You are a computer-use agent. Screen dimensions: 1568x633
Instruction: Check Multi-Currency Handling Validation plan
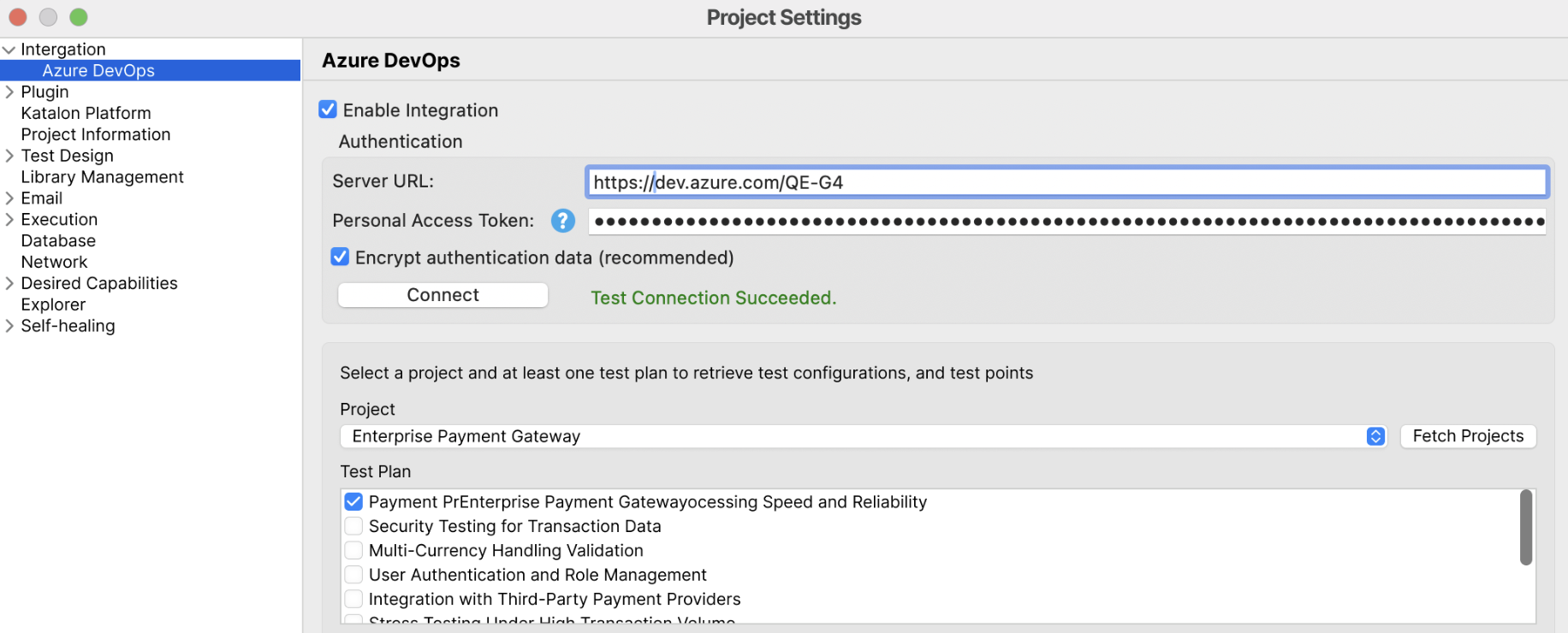pos(353,550)
